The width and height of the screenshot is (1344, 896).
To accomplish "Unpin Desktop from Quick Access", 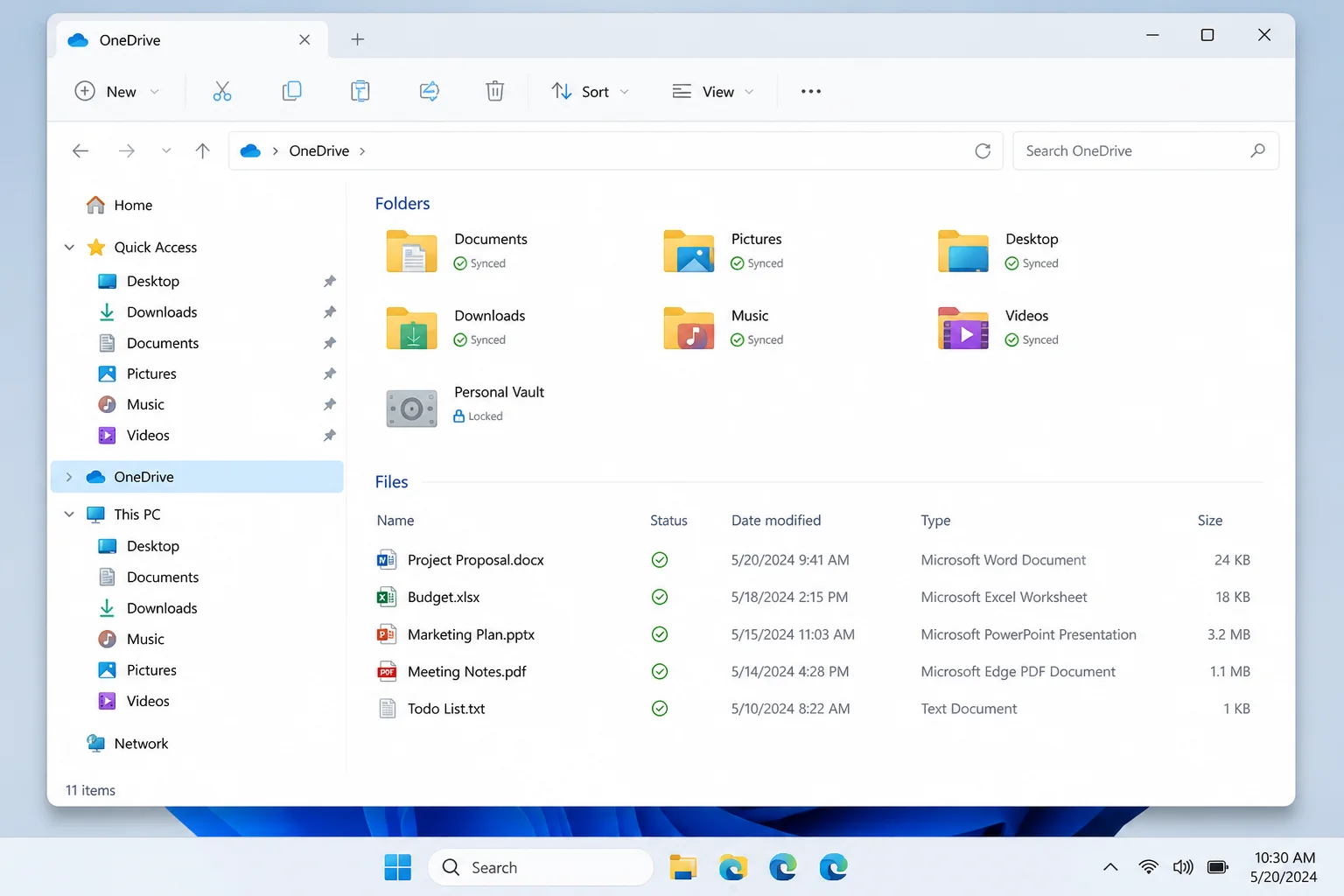I will (x=329, y=281).
